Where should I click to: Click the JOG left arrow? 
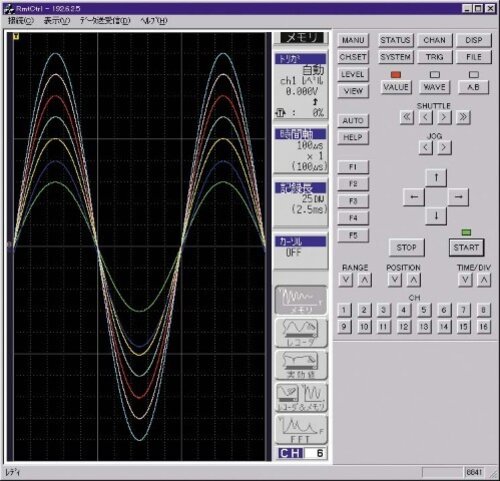[426, 147]
